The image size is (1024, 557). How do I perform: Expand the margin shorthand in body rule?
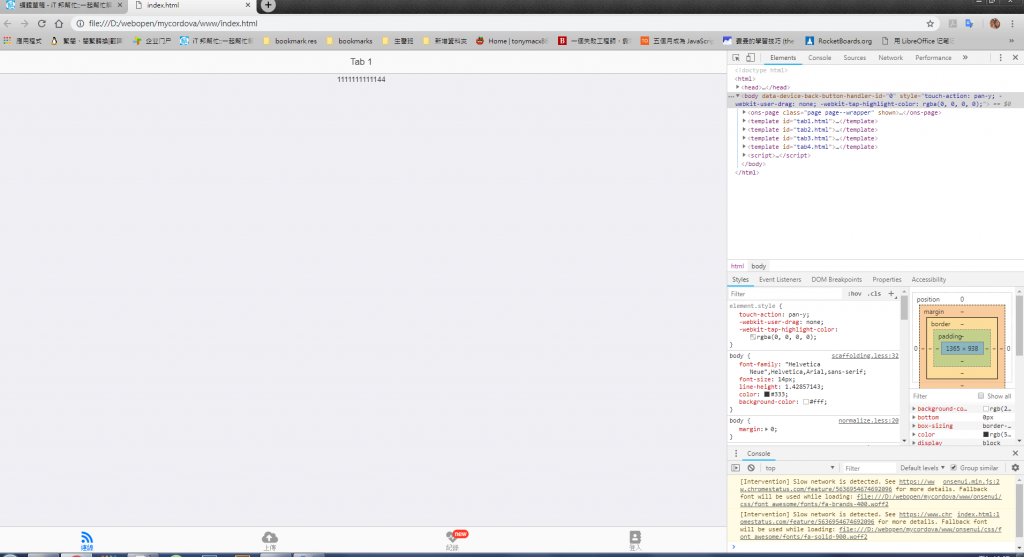pyautogui.click(x=767, y=429)
